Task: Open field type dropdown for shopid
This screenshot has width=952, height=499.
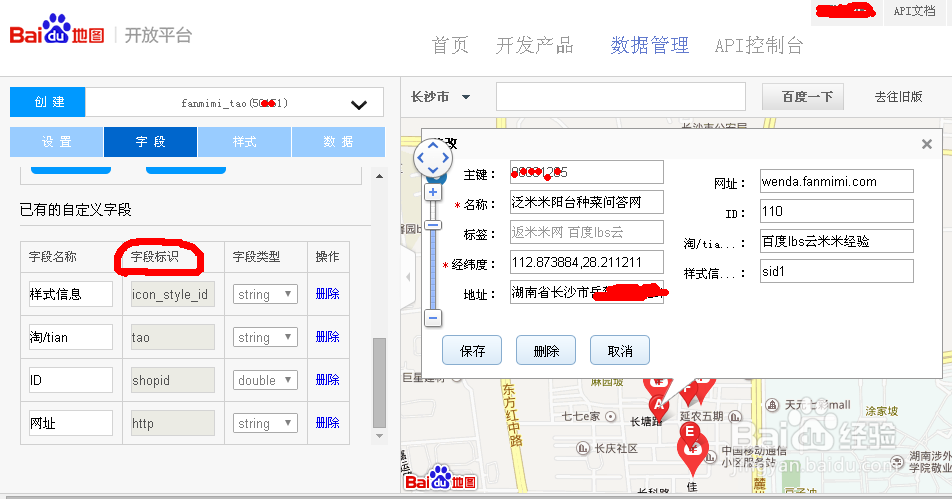Action: click(265, 381)
